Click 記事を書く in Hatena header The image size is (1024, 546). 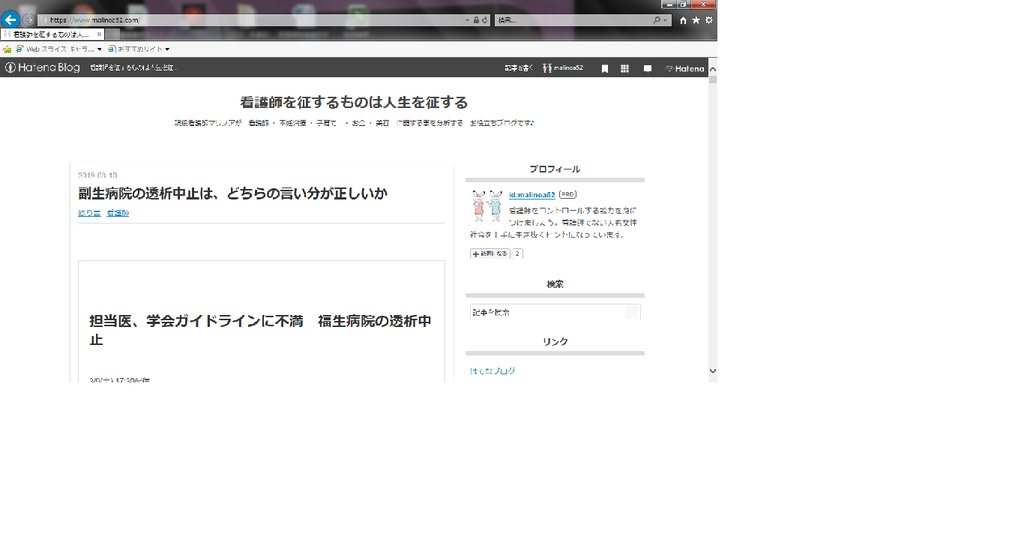[519, 68]
